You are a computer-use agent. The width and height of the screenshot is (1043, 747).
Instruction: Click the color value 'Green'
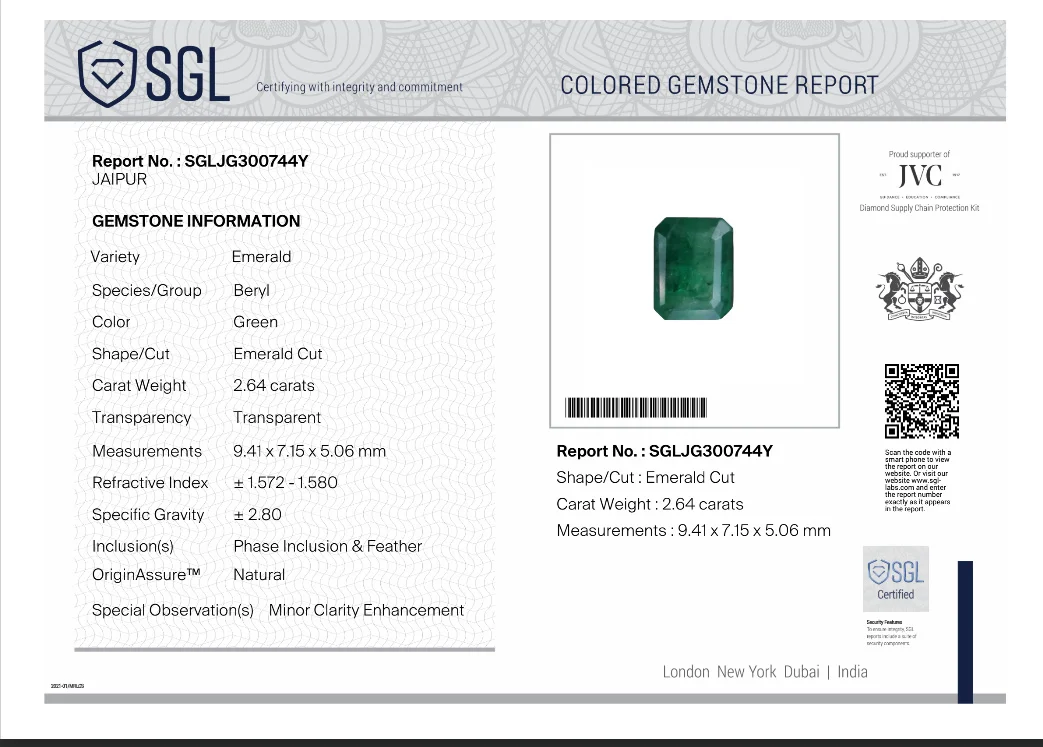pos(255,322)
